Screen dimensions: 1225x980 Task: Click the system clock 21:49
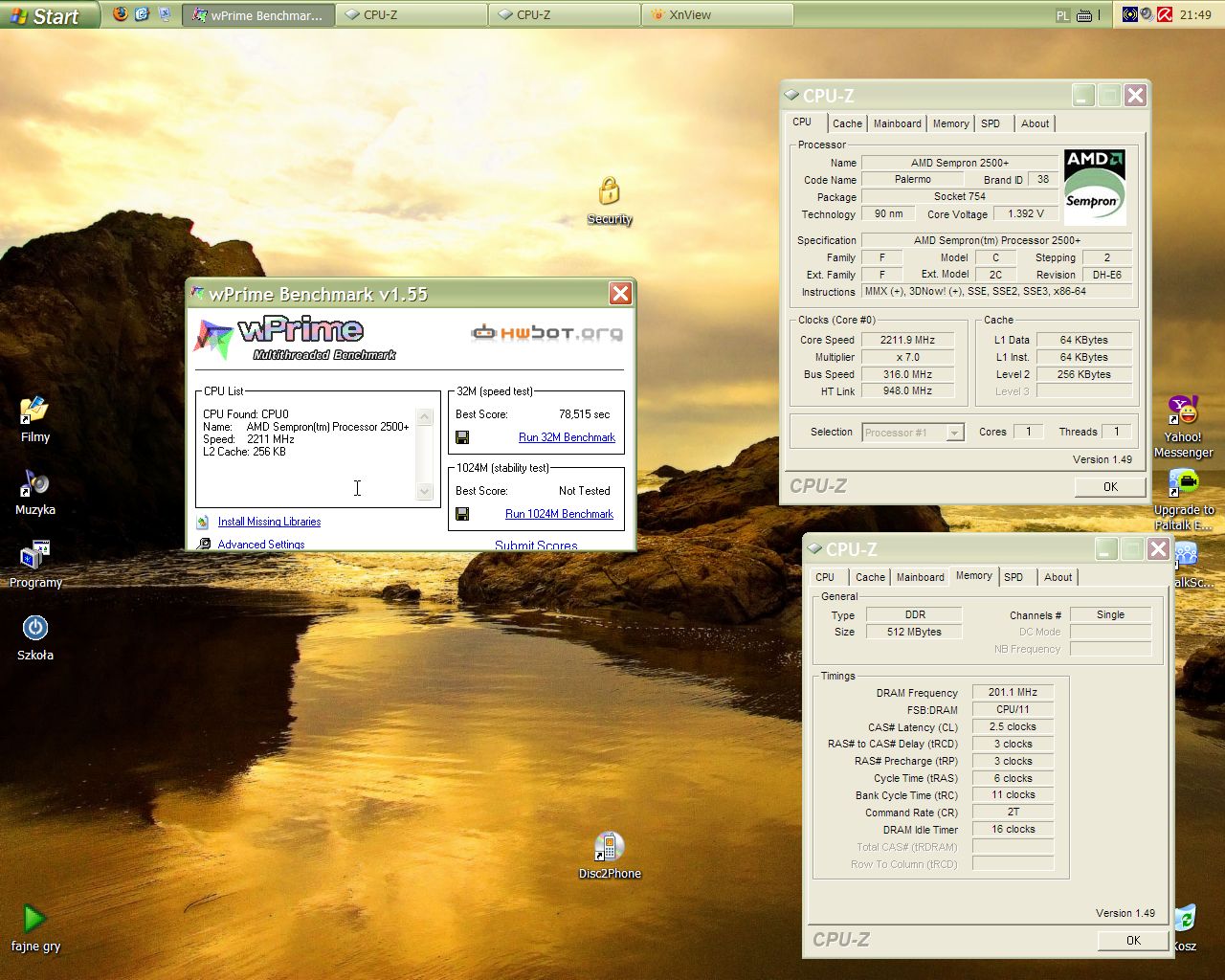[x=1195, y=14]
